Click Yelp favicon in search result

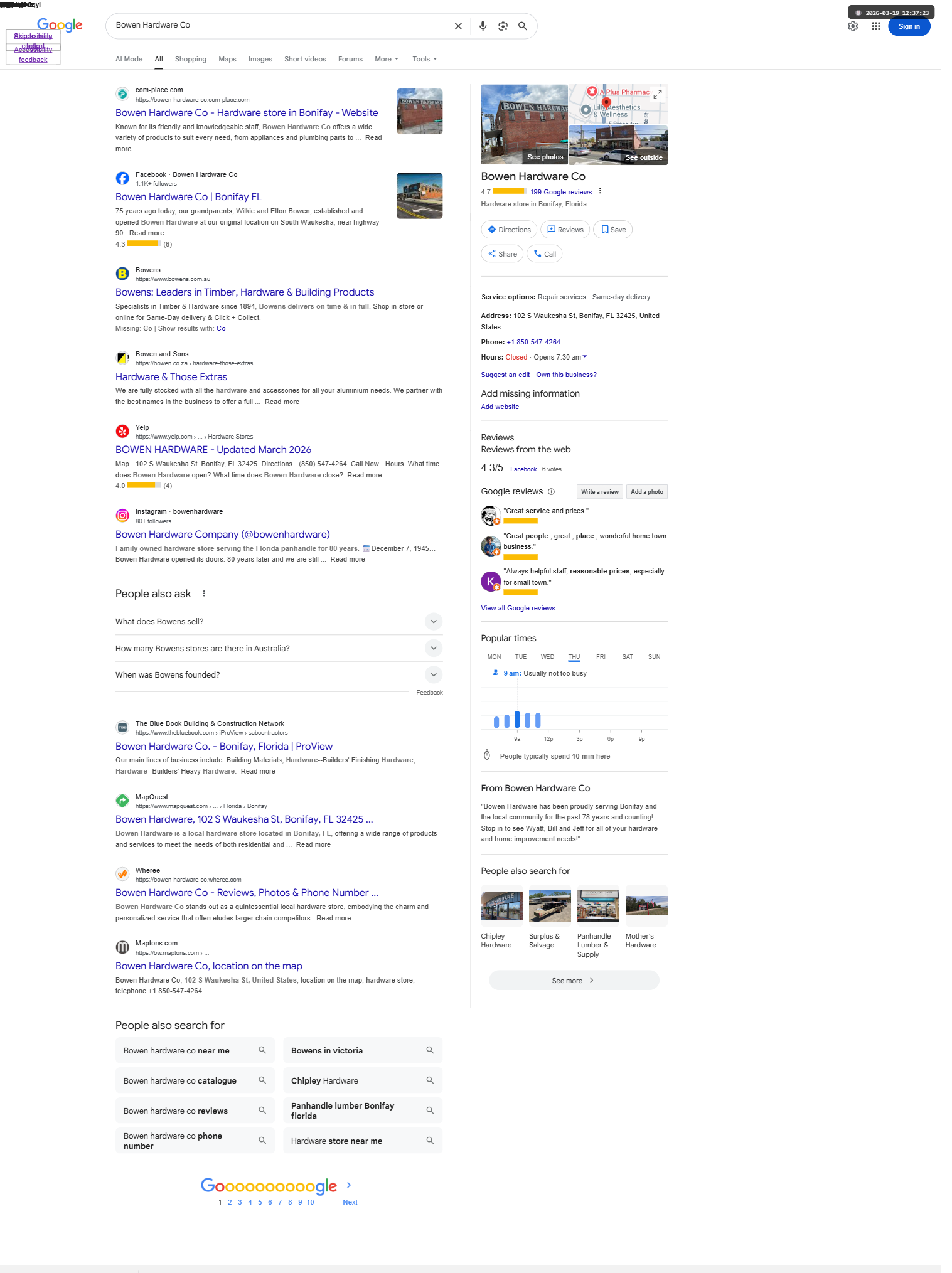122,431
